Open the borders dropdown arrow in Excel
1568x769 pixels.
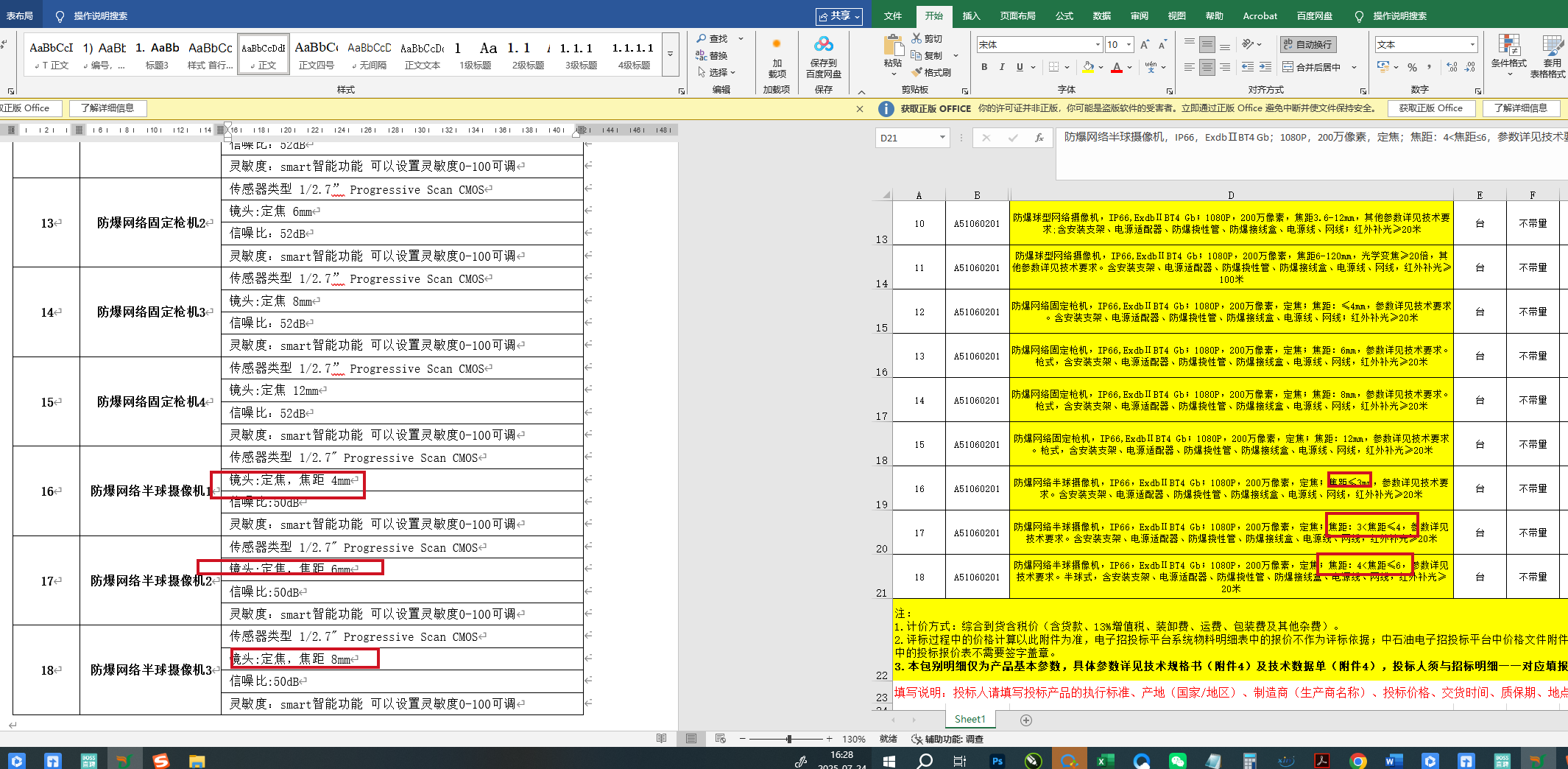coord(1065,67)
